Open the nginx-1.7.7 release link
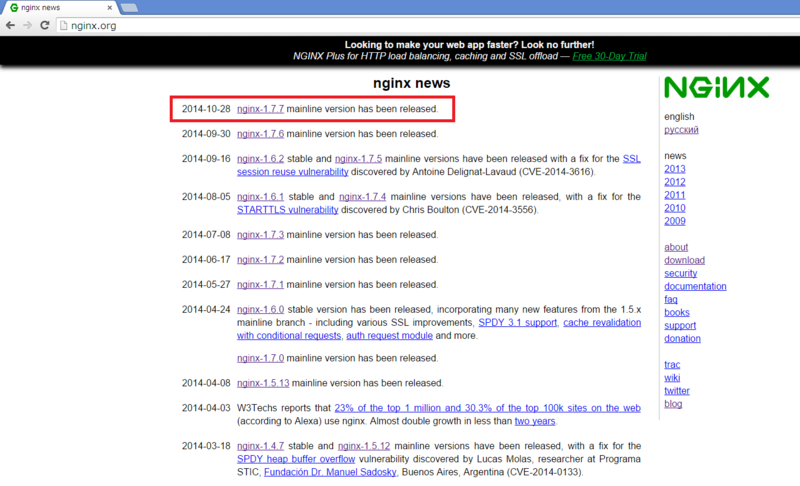 click(260, 109)
